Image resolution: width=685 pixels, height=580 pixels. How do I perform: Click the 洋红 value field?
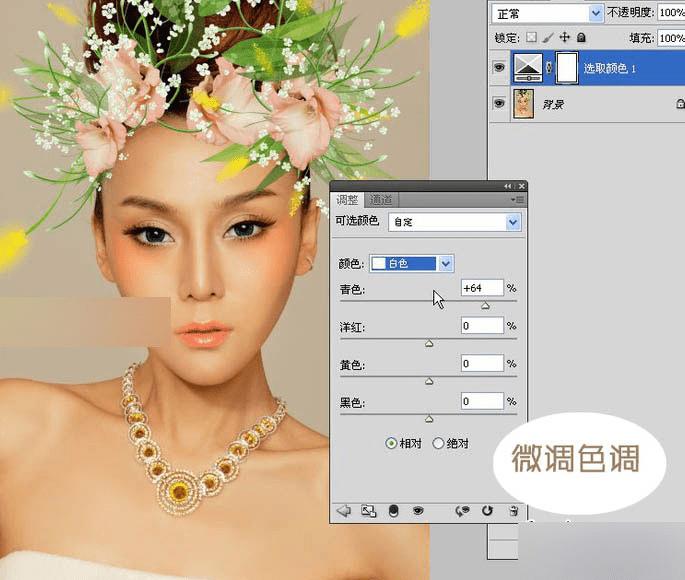click(x=482, y=326)
